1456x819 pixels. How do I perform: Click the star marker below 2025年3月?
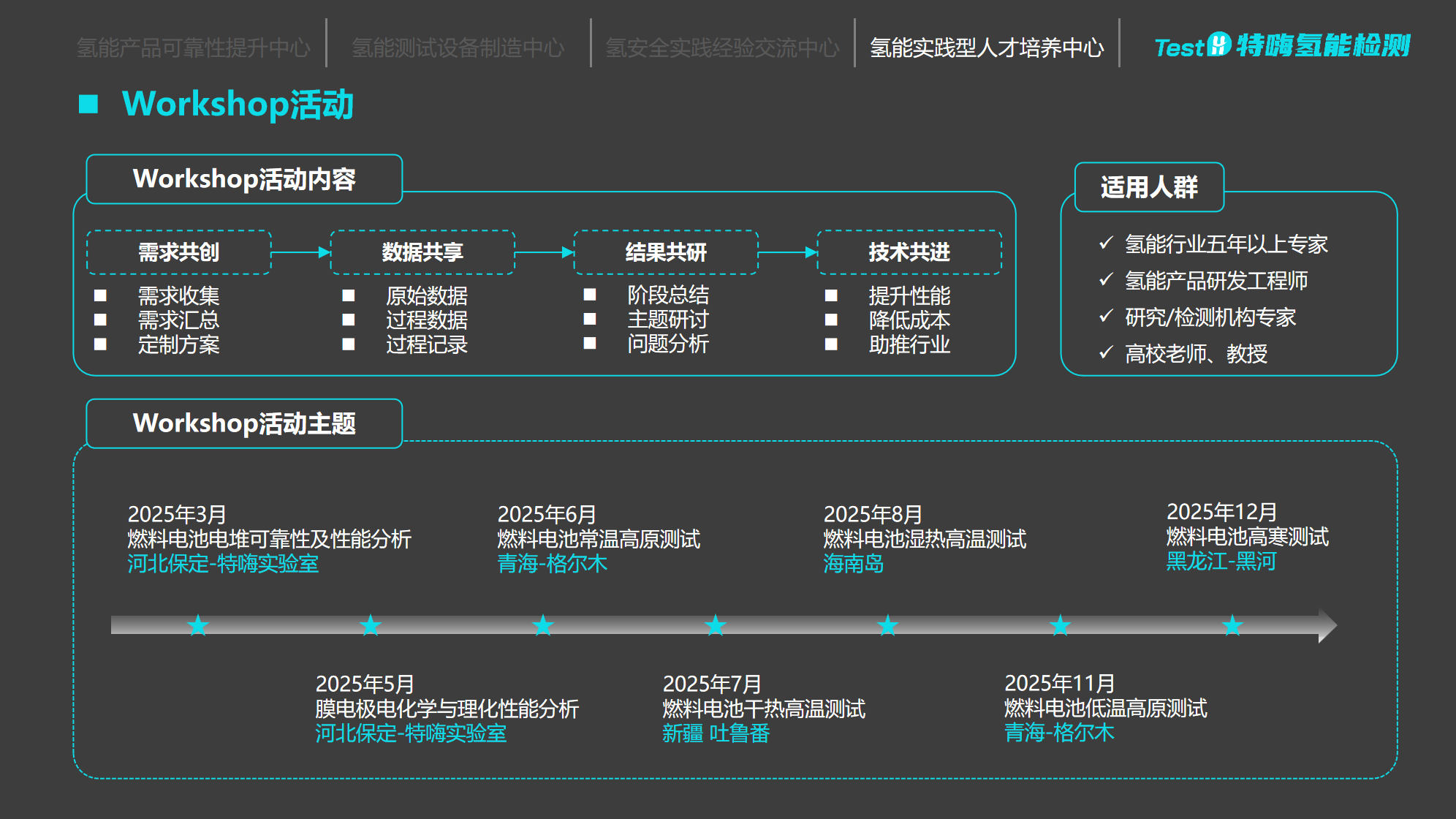click(198, 625)
